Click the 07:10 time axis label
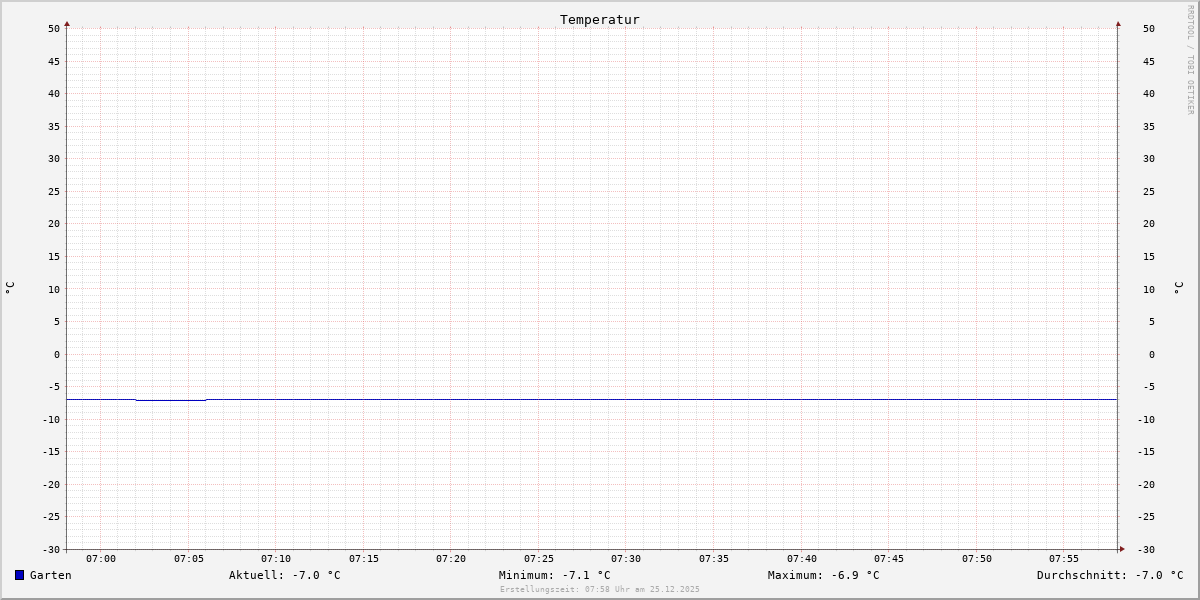 click(276, 558)
